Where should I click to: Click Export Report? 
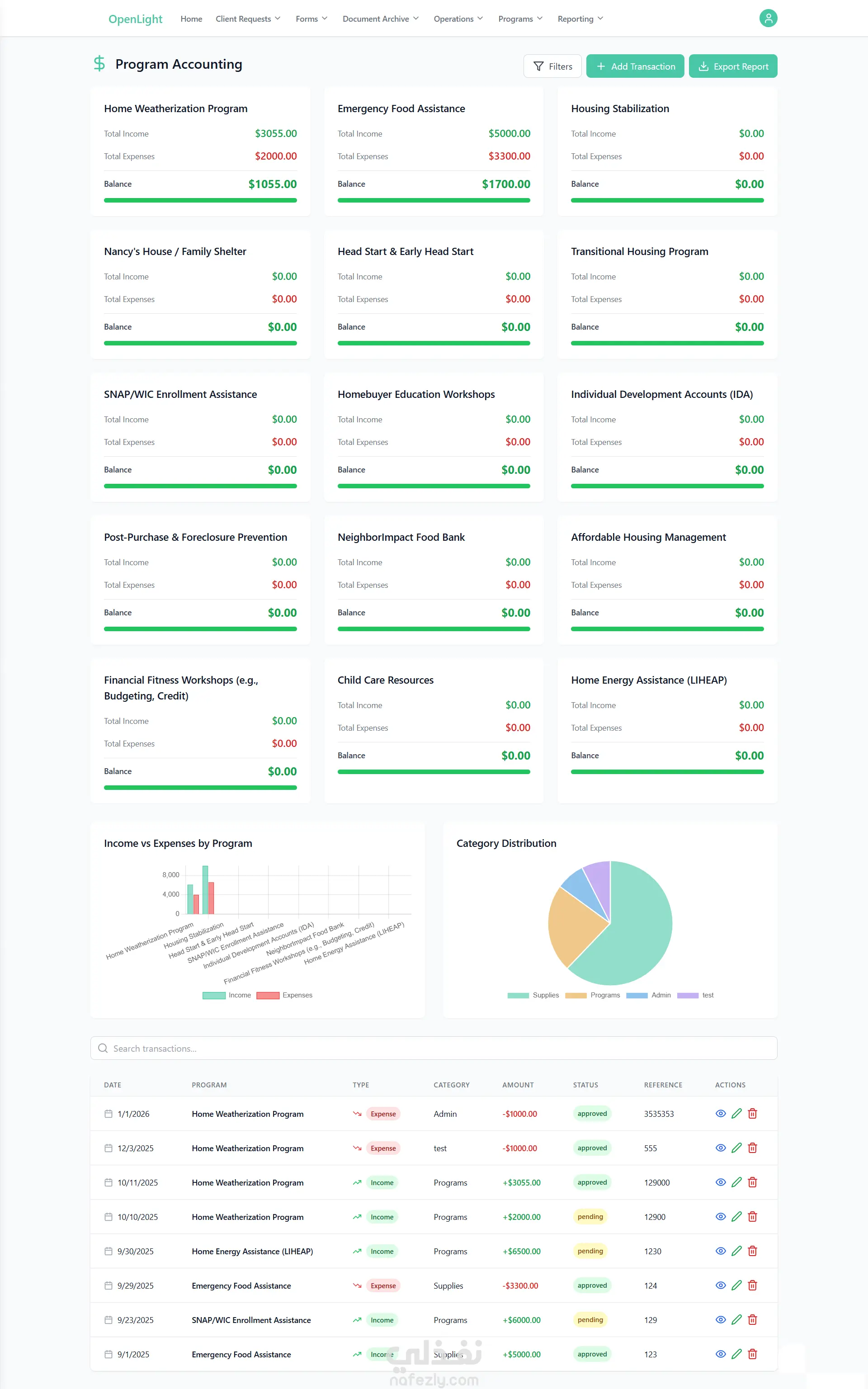click(x=733, y=66)
